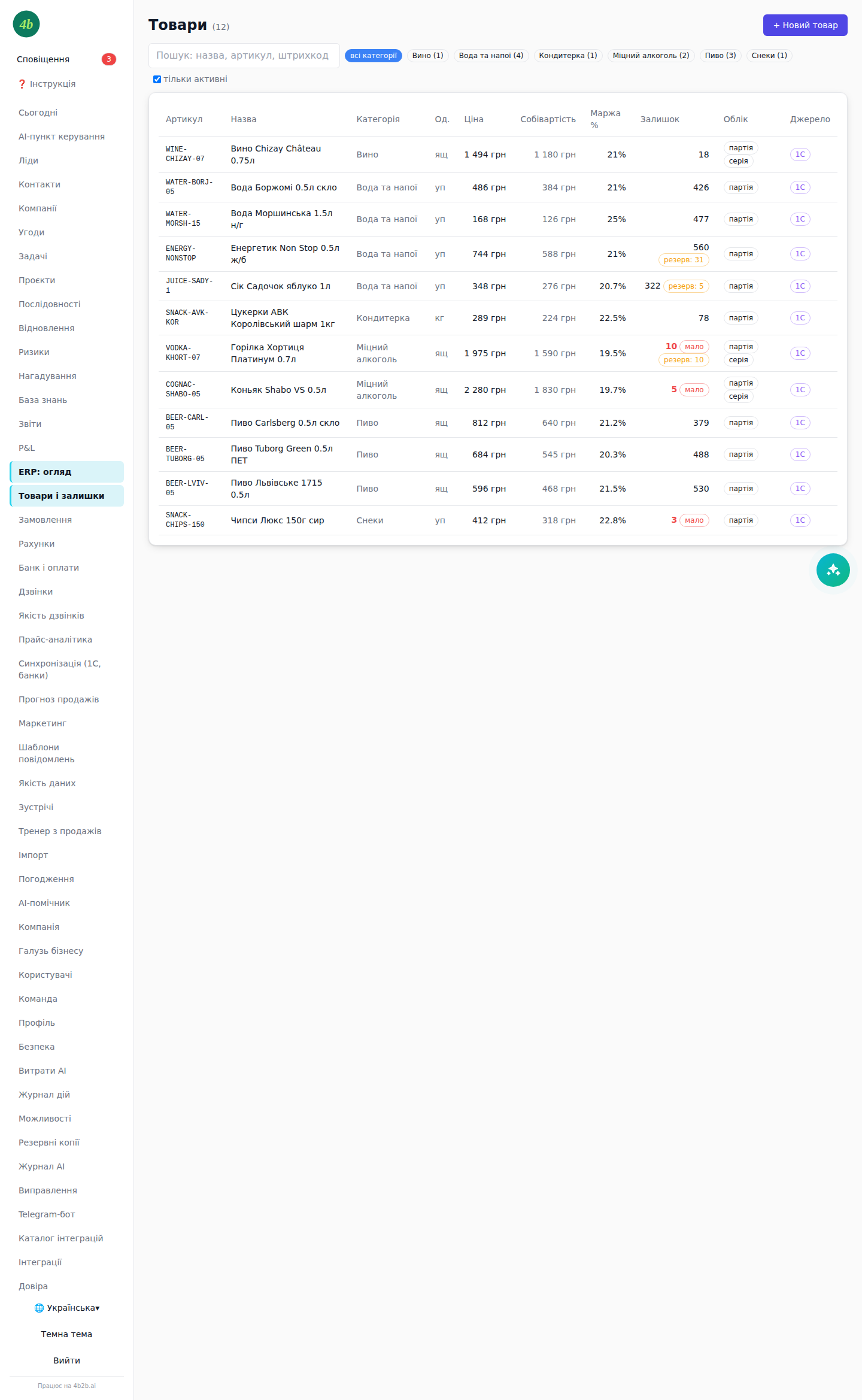Click the 'серія' badge for Горілка Хортиця
Image resolution: width=862 pixels, height=1400 pixels.
click(738, 360)
